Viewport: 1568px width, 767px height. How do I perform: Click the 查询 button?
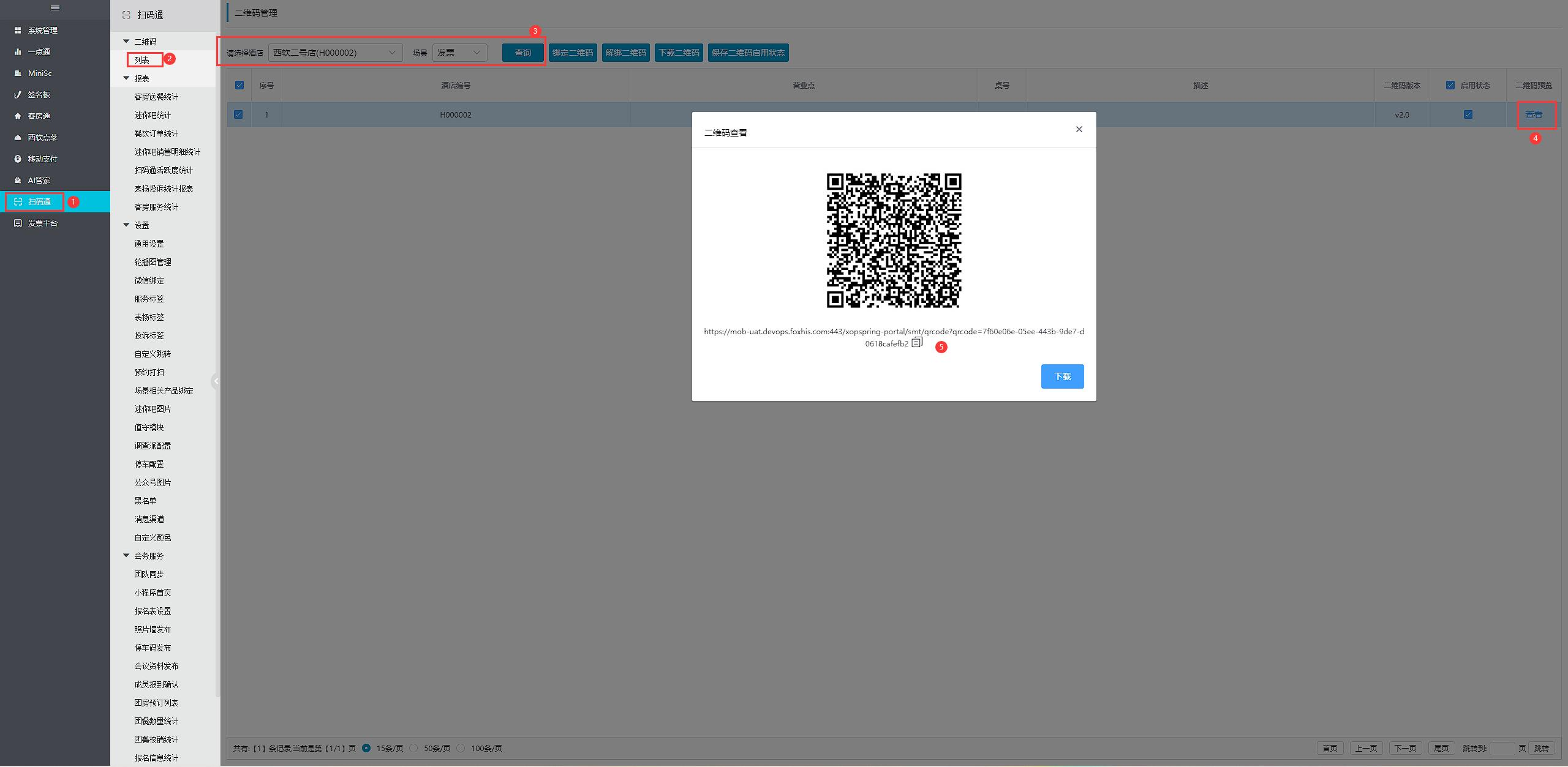coord(523,53)
